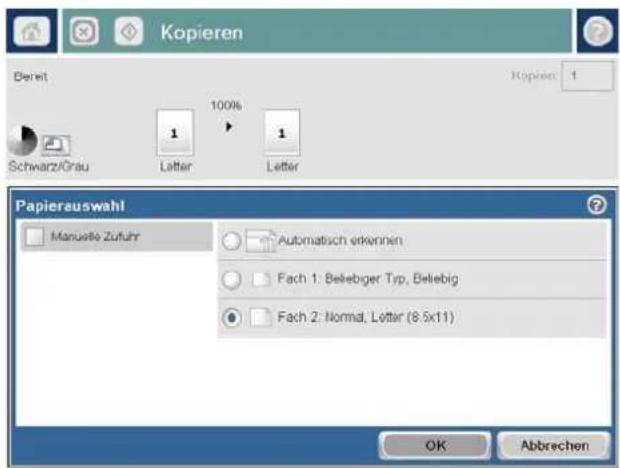Open the top-right help question mark
The image size is (620, 468).
(x=597, y=31)
